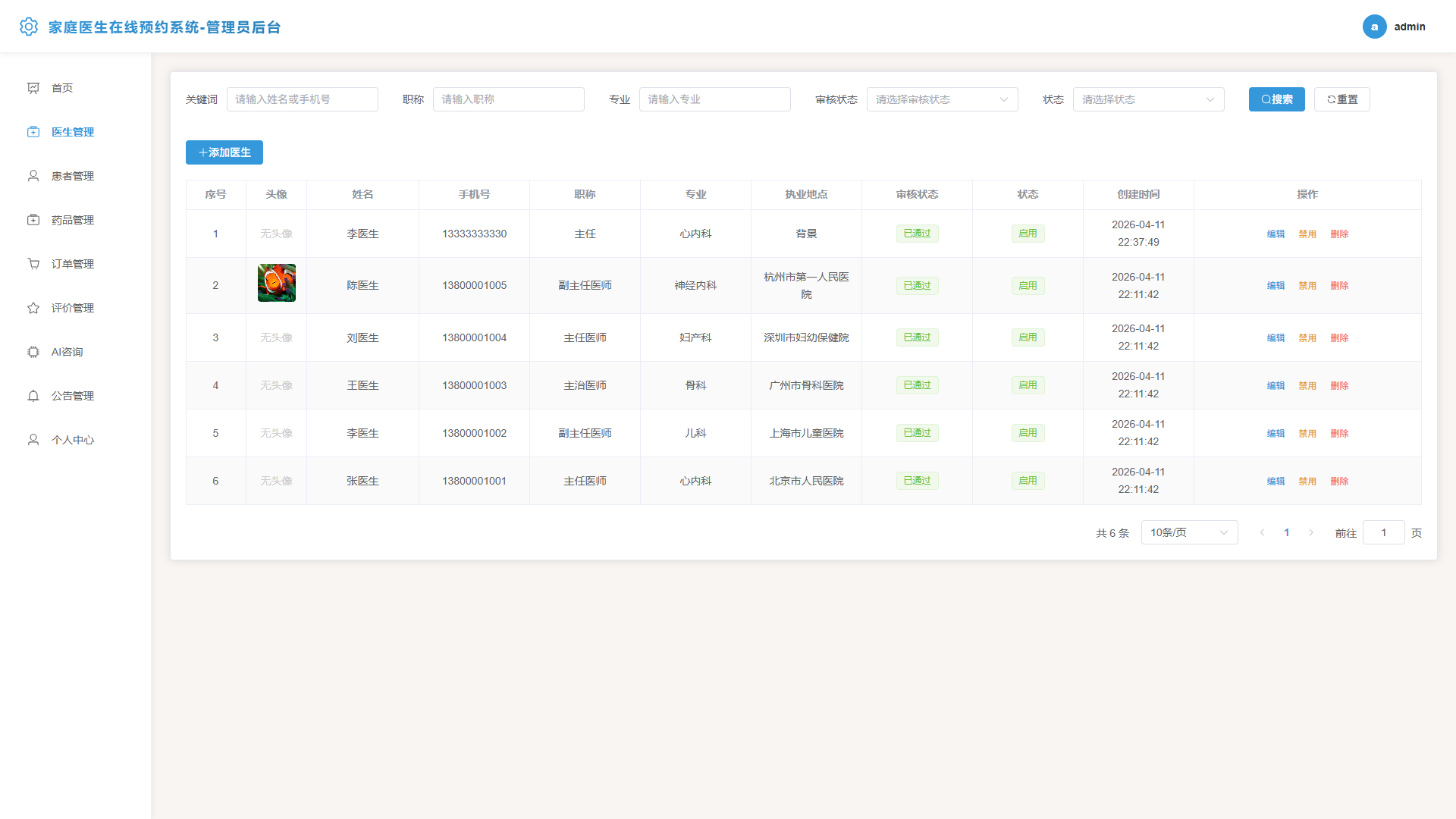1456x819 pixels.
Task: Click 深圳市妇幼保健院 cell
Action: coord(806,337)
